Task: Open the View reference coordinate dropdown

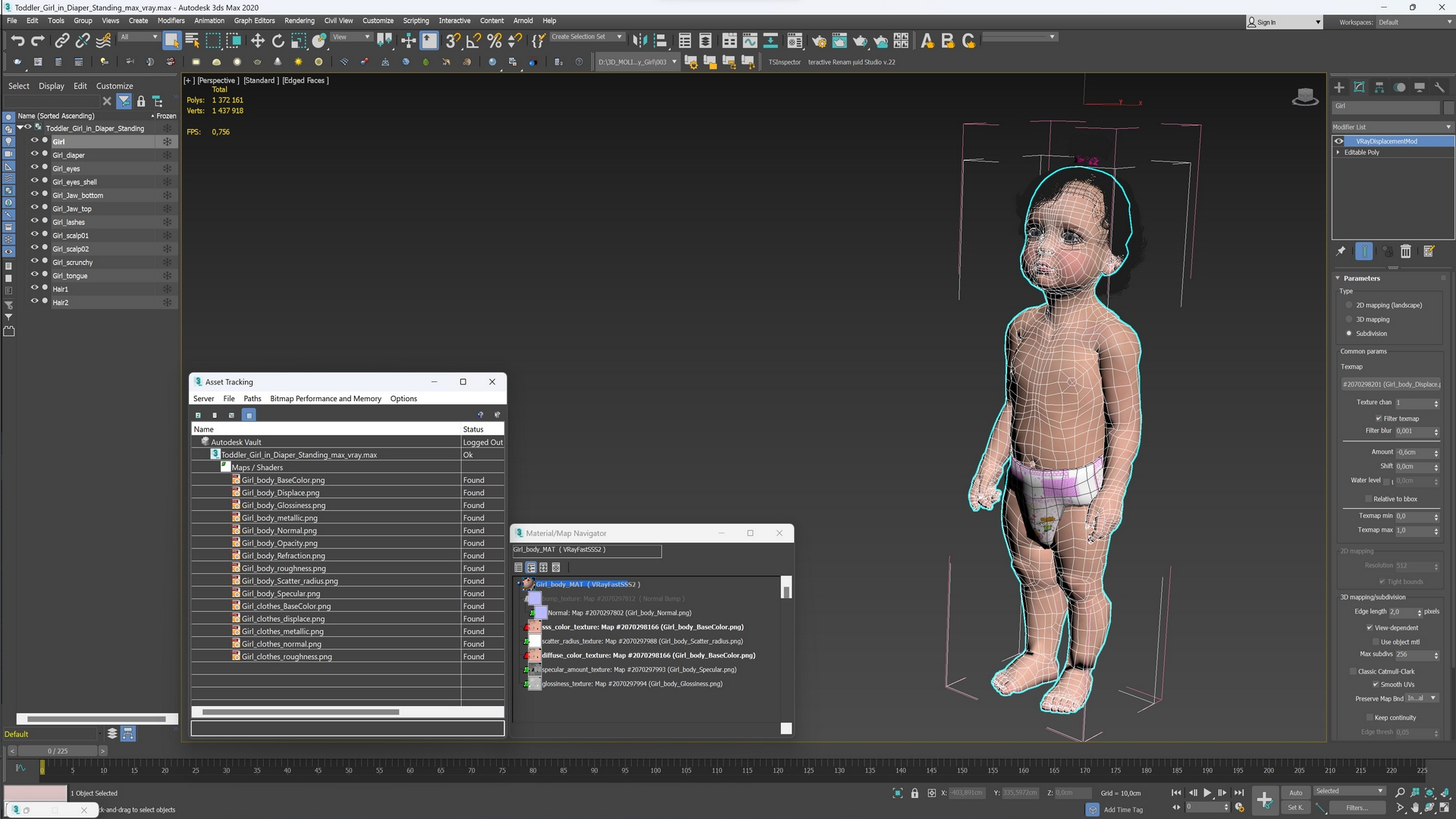Action: pyautogui.click(x=352, y=36)
